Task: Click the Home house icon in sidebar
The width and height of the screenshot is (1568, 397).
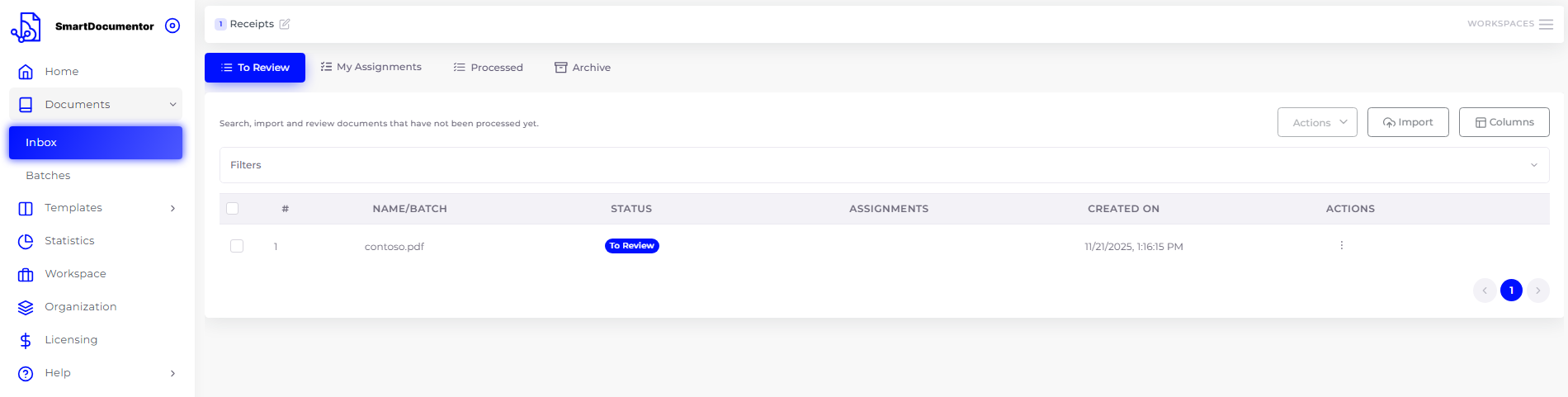Action: [x=26, y=72]
